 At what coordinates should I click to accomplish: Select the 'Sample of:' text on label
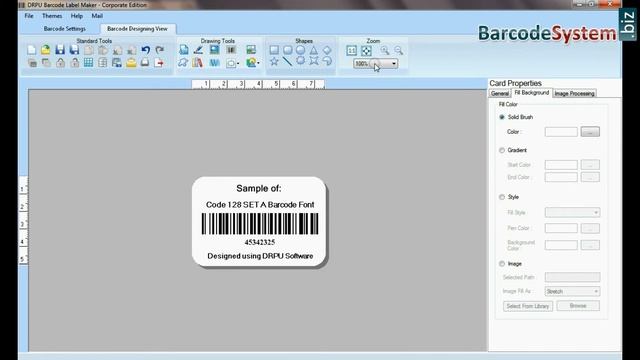point(259,188)
